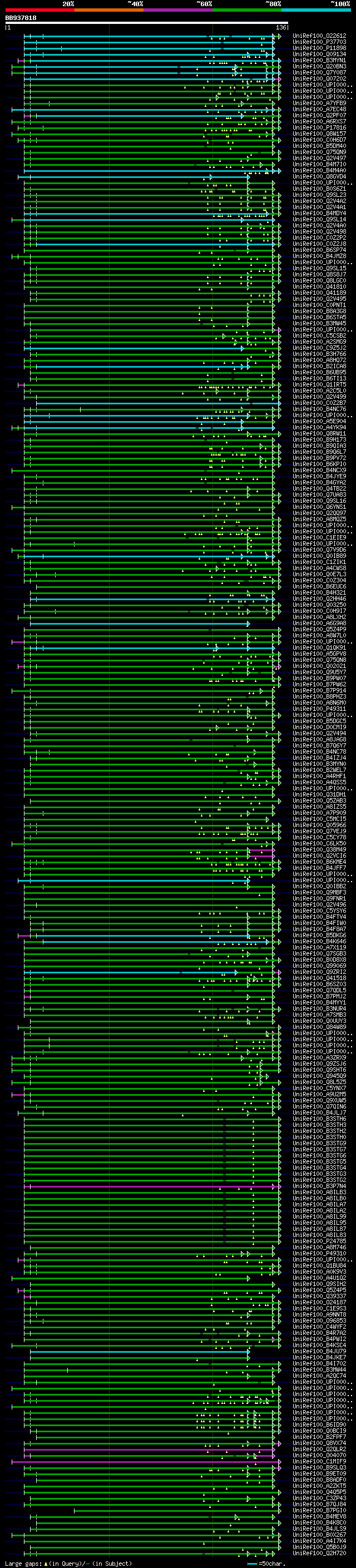Select the UniRef100_B8A3G8 label
The image size is (356, 1568).
tap(319, 311)
